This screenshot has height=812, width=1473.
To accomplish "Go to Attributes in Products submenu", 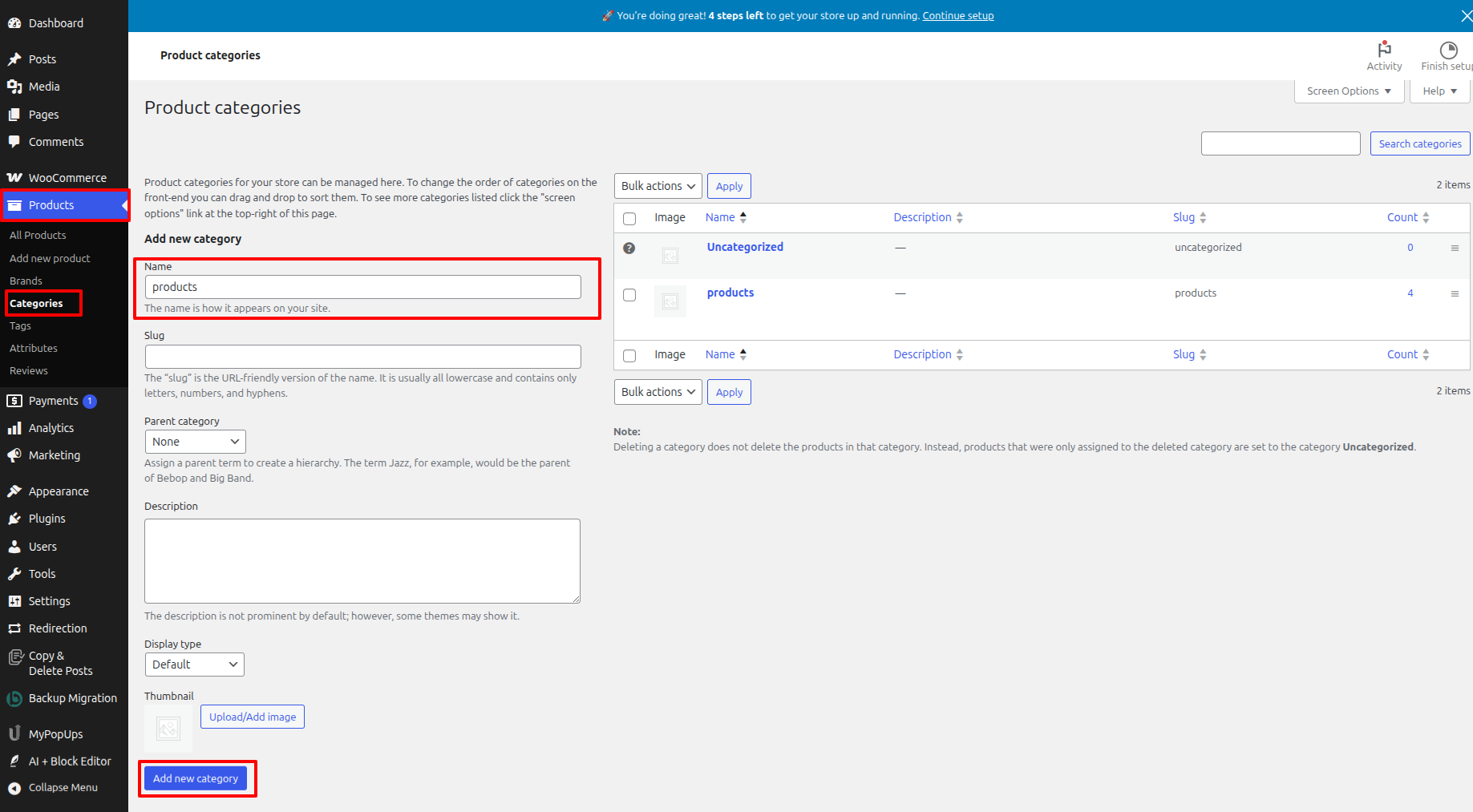I will (x=34, y=348).
